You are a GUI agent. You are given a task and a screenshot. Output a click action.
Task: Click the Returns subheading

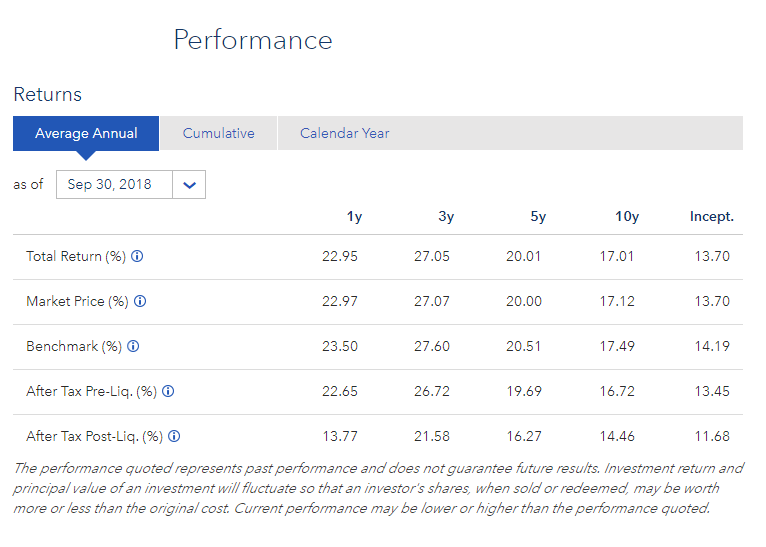[47, 95]
